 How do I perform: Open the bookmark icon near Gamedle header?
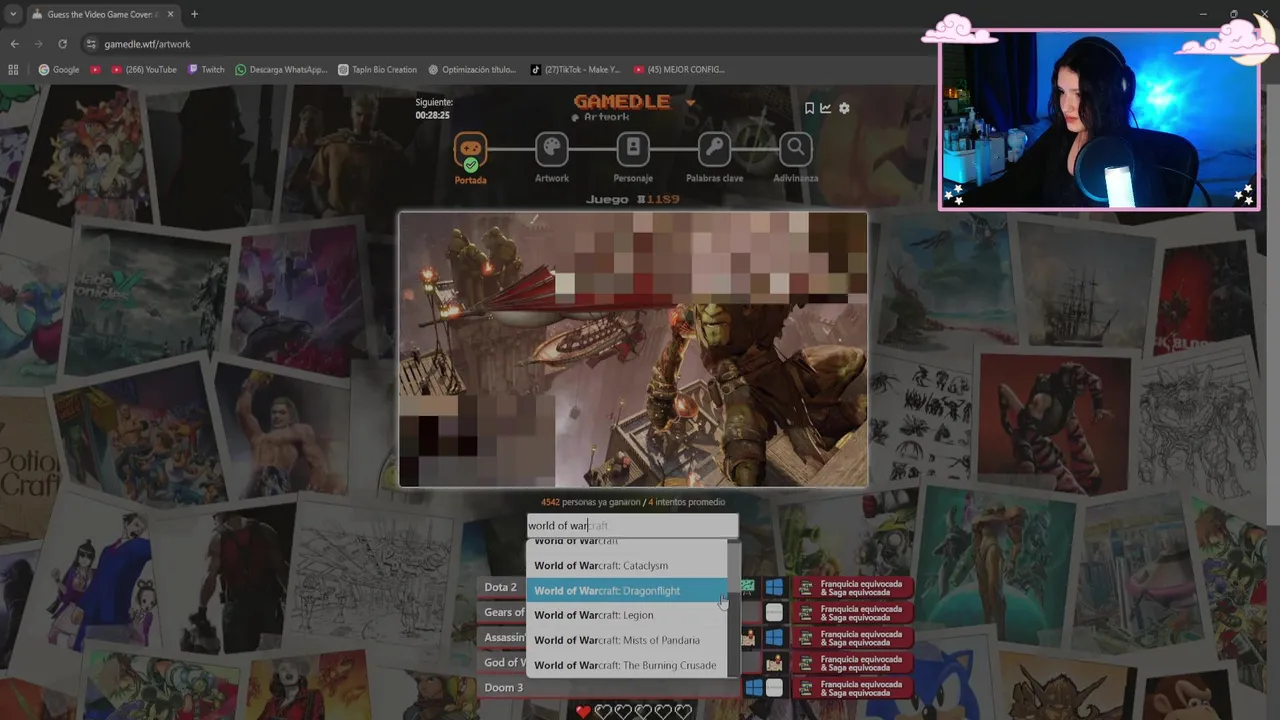point(809,108)
